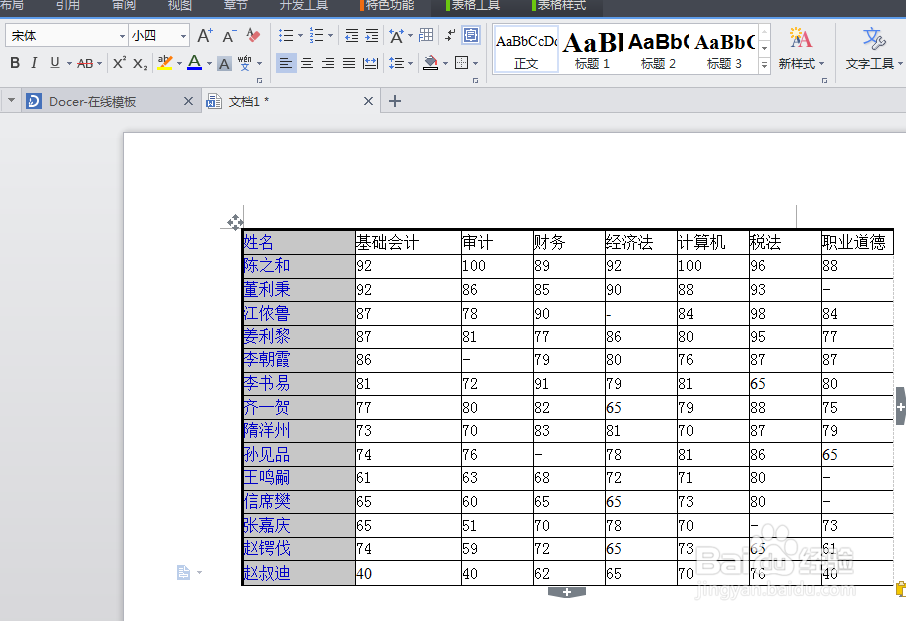Apply underline formatting
Screen dimensions: 906x621
tap(54, 62)
